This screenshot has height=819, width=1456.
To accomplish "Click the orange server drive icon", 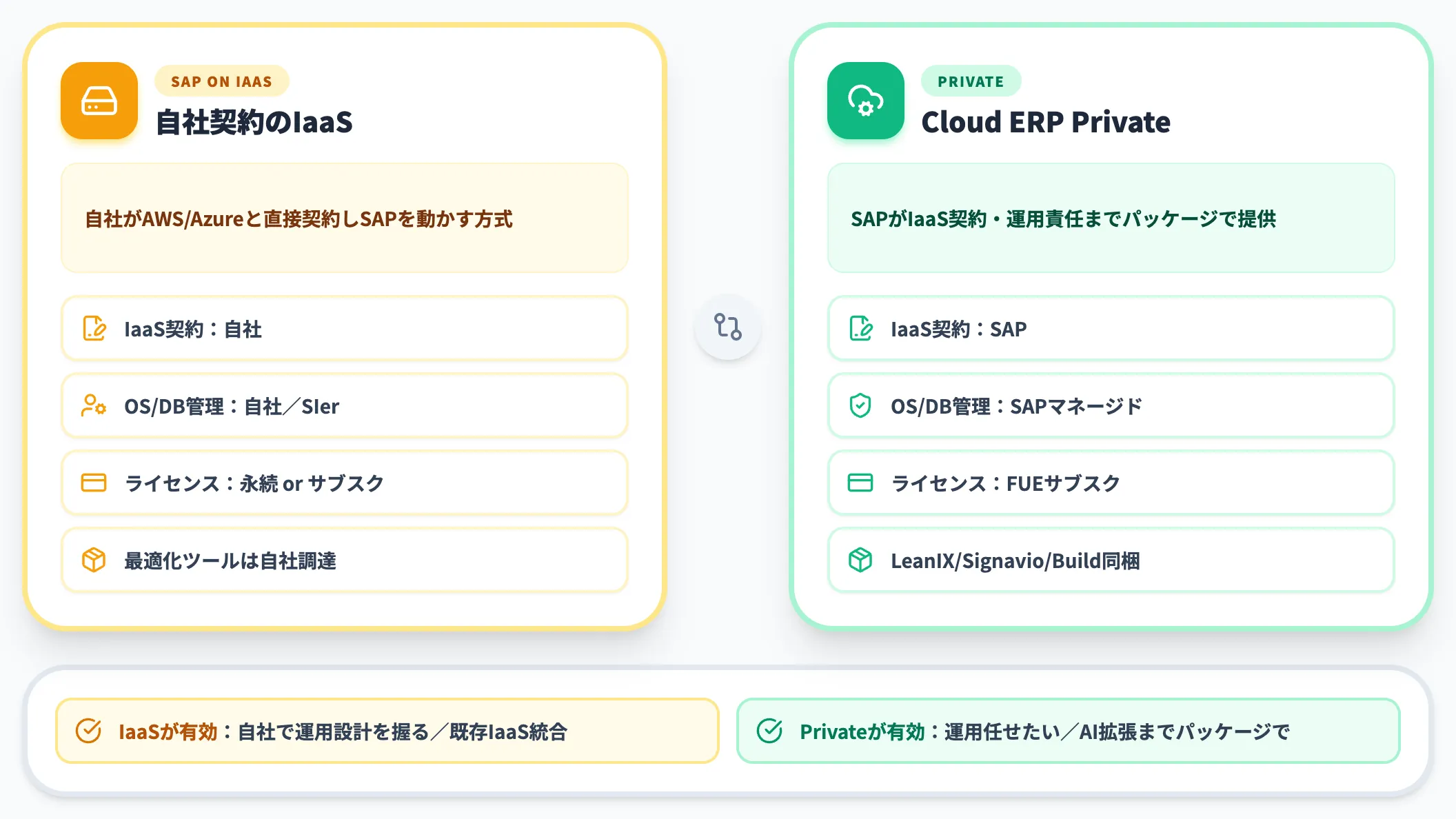I will tap(99, 101).
